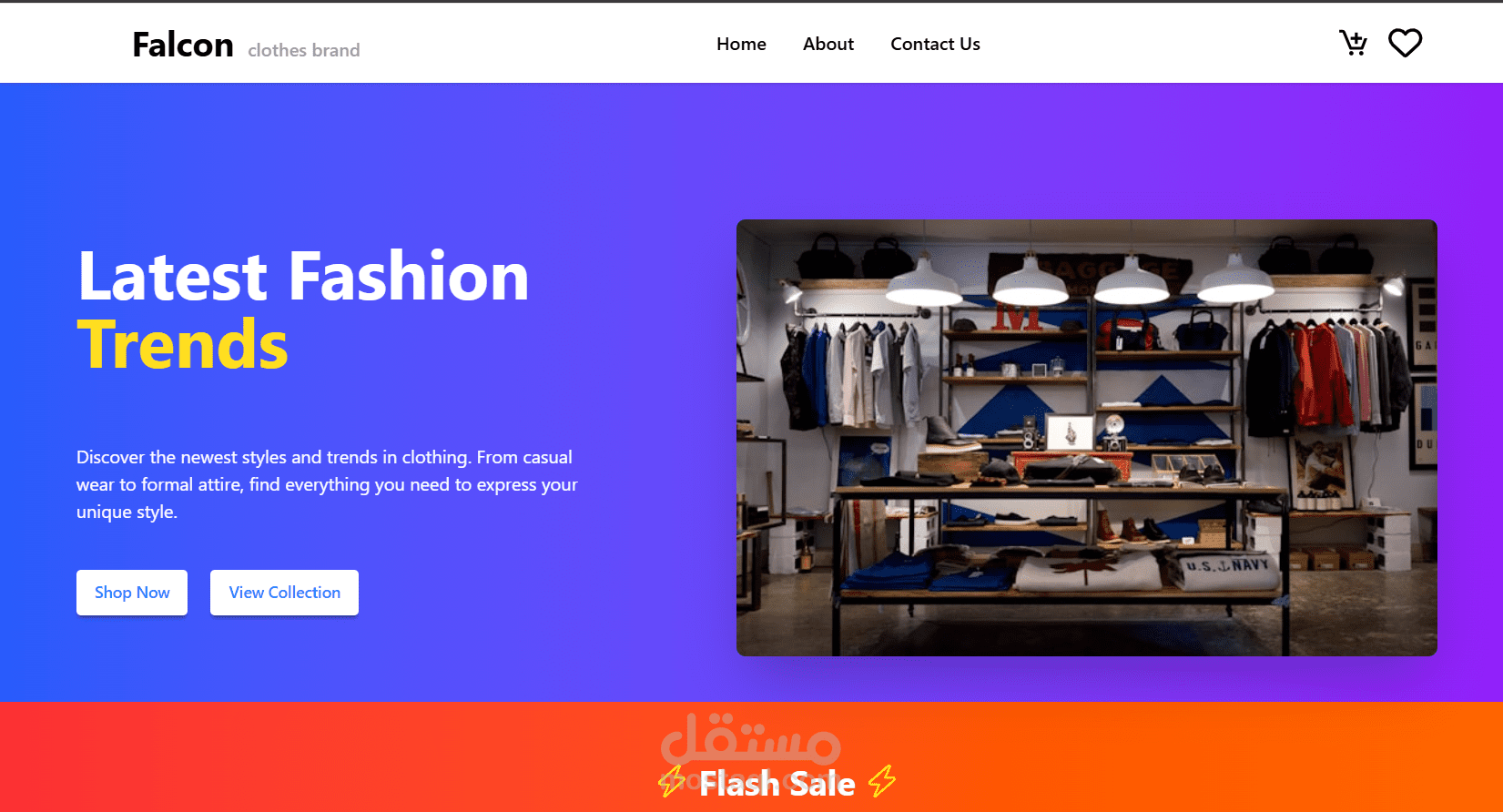Click the Shop Now button
The width and height of the screenshot is (1503, 812).
[x=132, y=593]
